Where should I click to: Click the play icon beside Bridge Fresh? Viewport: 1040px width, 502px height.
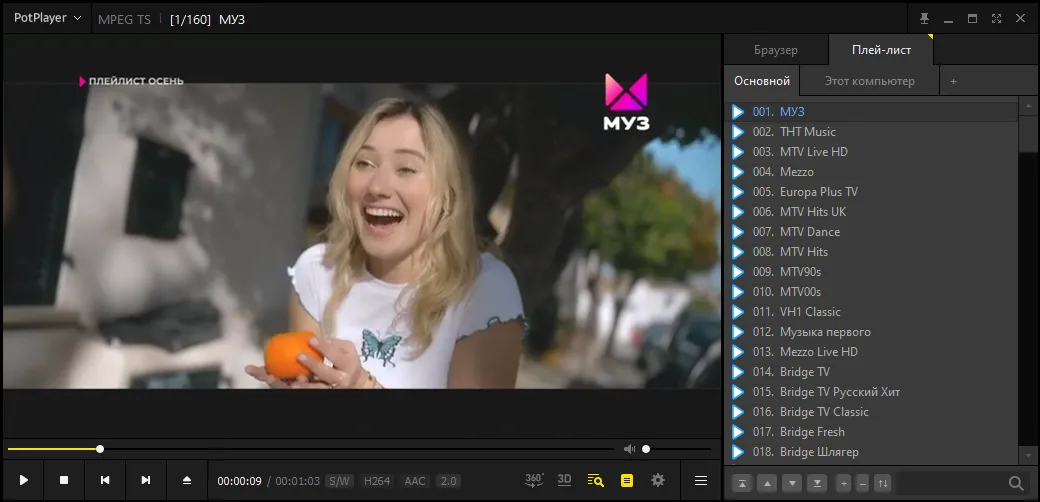pos(738,432)
